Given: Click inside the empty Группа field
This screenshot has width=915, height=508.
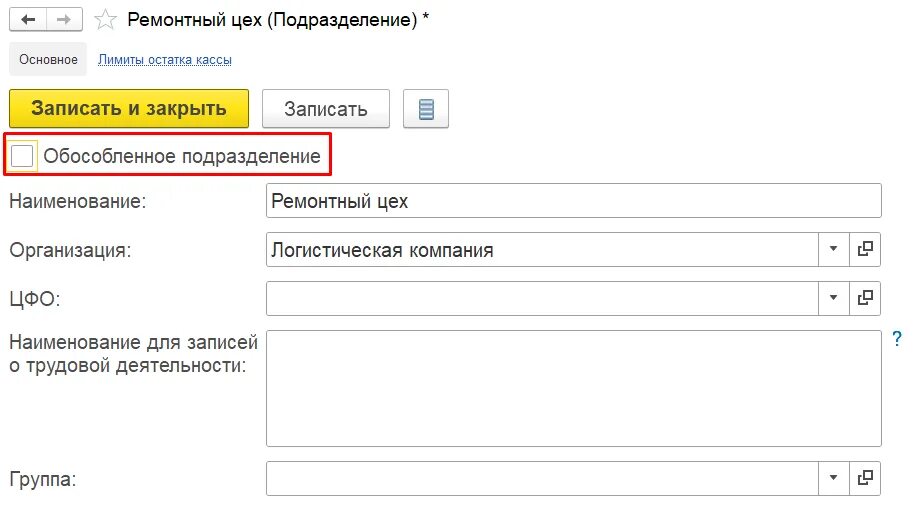Looking at the screenshot, I should click(x=542, y=478).
